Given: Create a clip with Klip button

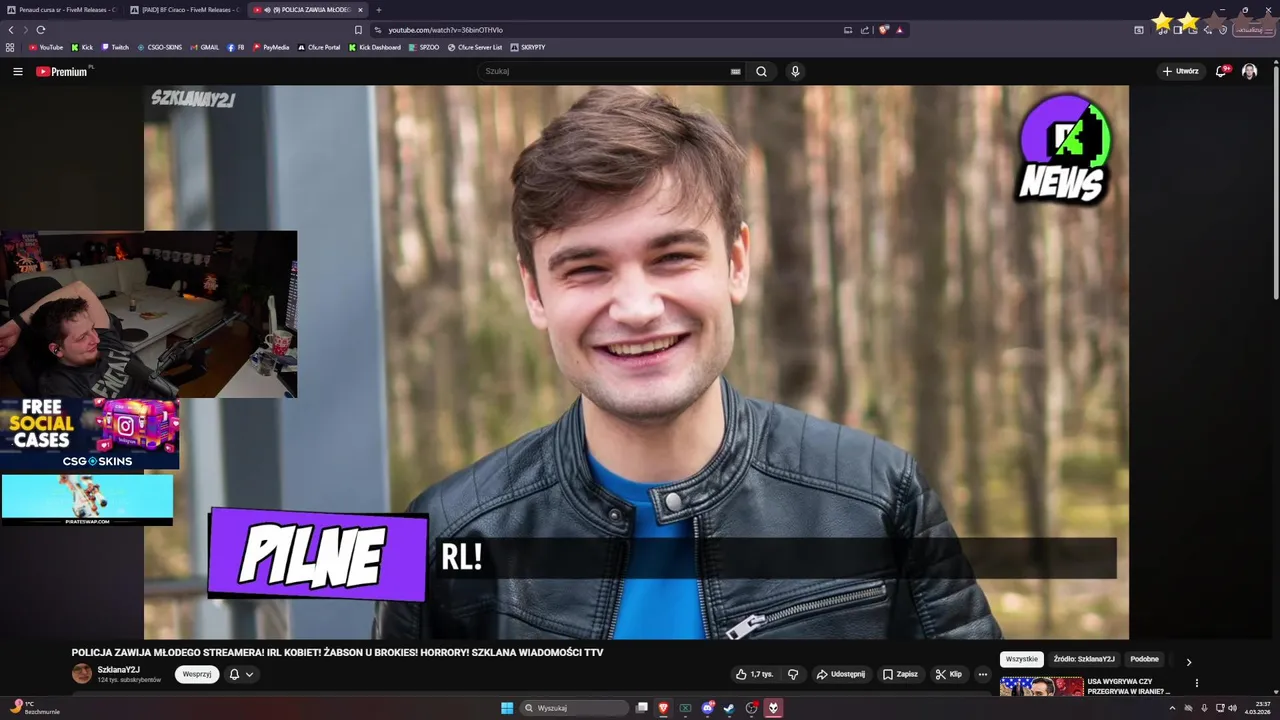Looking at the screenshot, I should tap(949, 674).
